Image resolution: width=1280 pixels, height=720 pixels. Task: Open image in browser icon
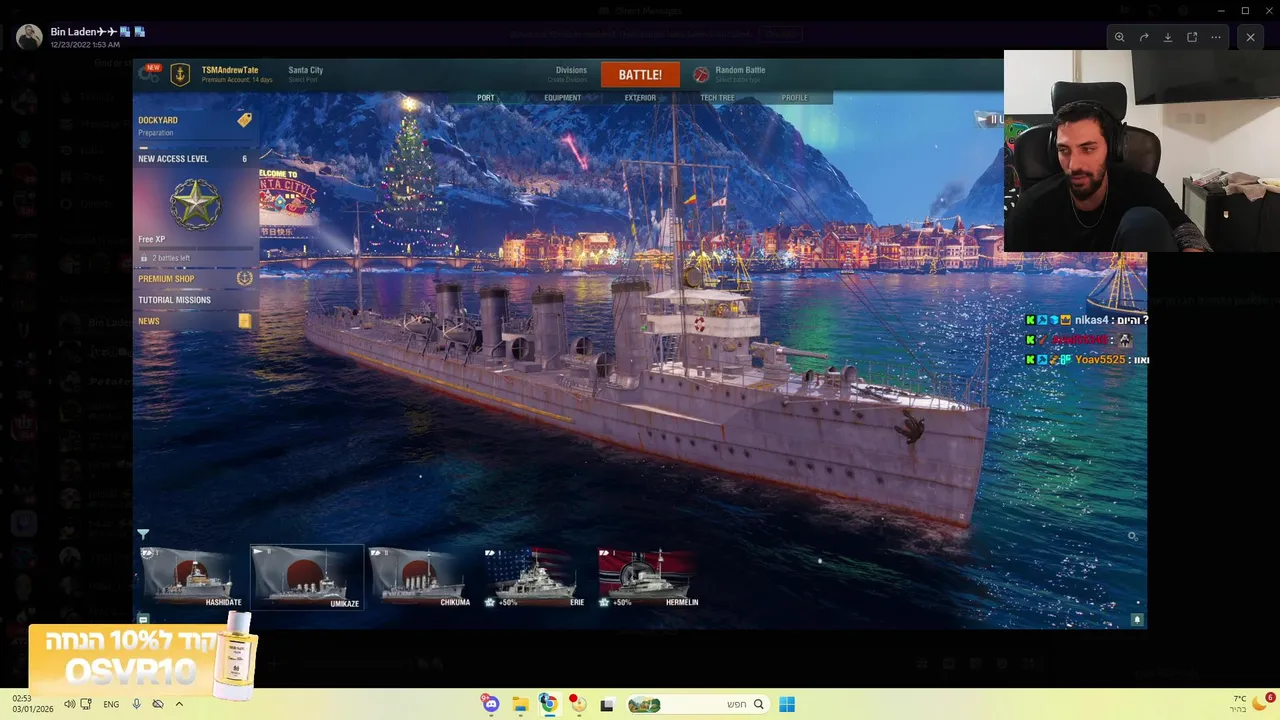coord(1192,37)
